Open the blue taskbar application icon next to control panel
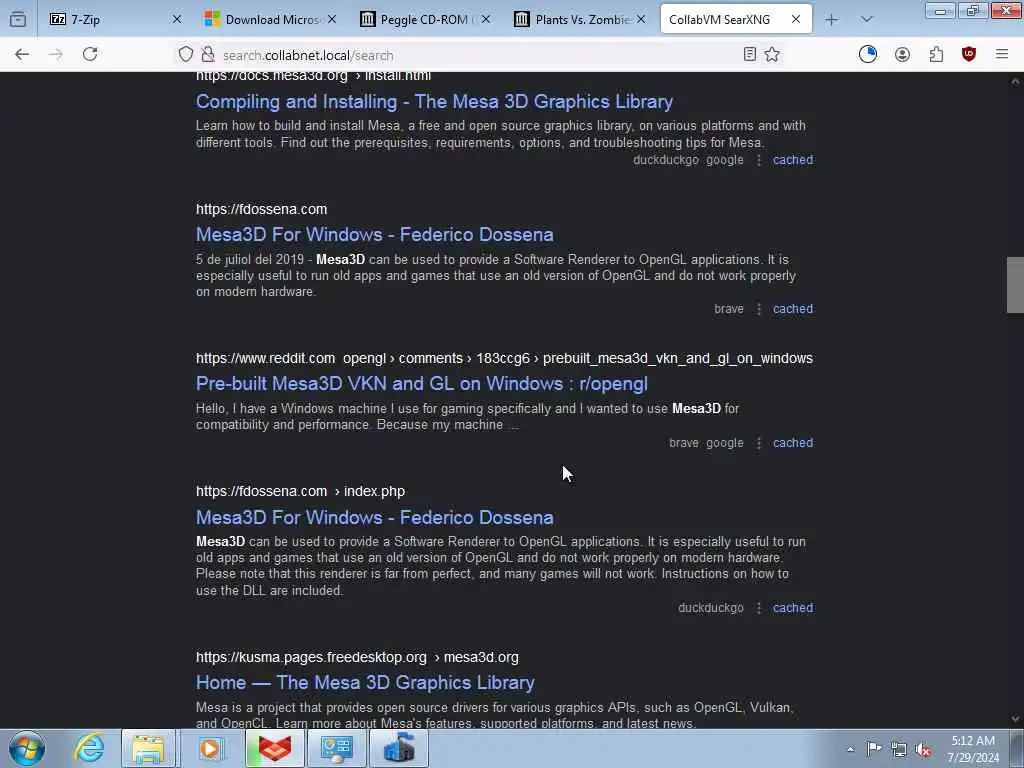The height and width of the screenshot is (768, 1024). point(399,748)
